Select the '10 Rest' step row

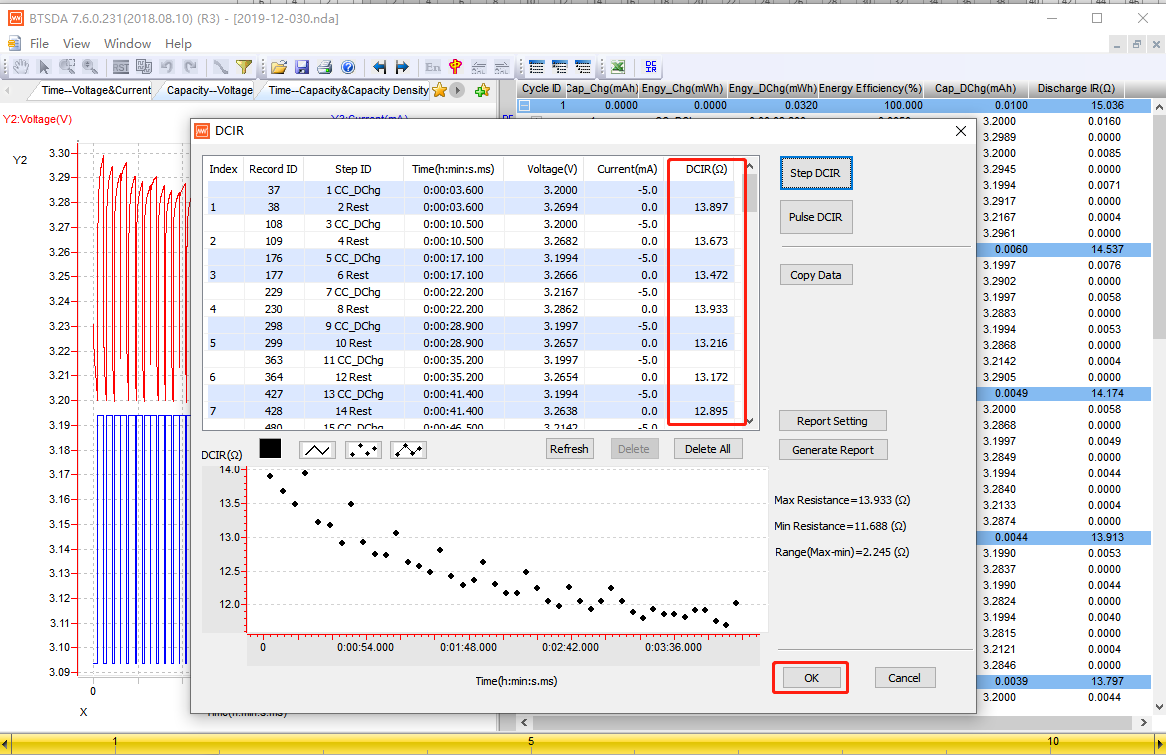(470, 344)
